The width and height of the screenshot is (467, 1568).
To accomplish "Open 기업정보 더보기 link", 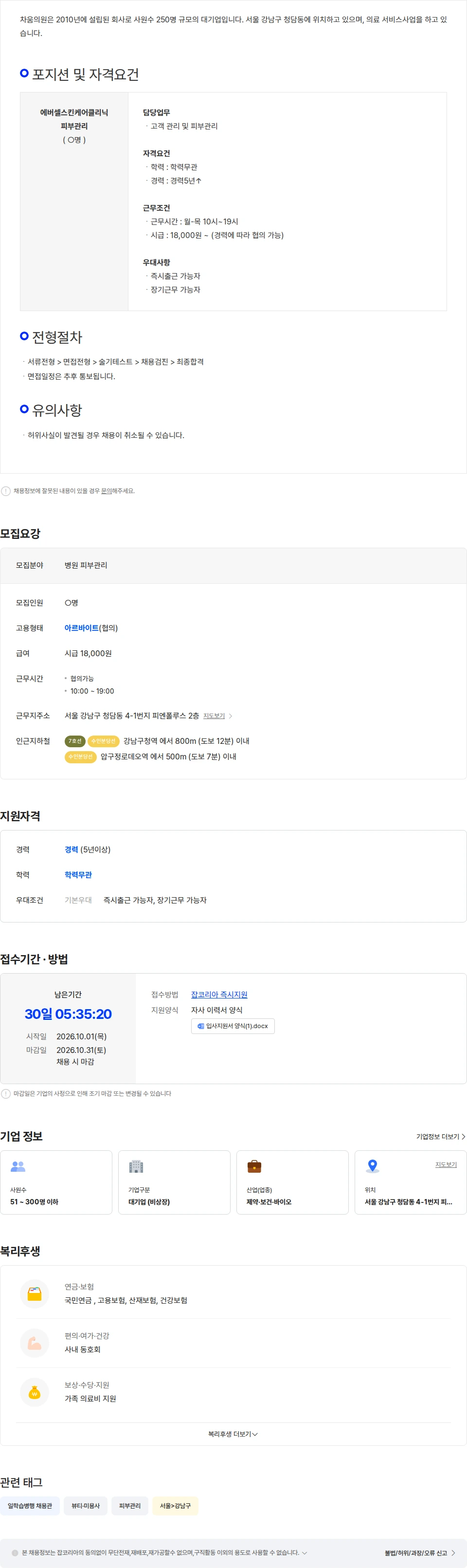I will coord(441,1136).
